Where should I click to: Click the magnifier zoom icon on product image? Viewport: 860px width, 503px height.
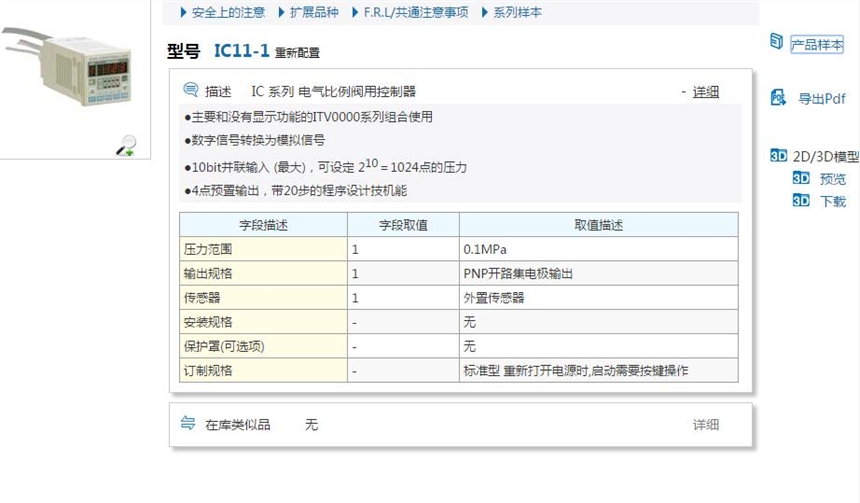click(126, 145)
